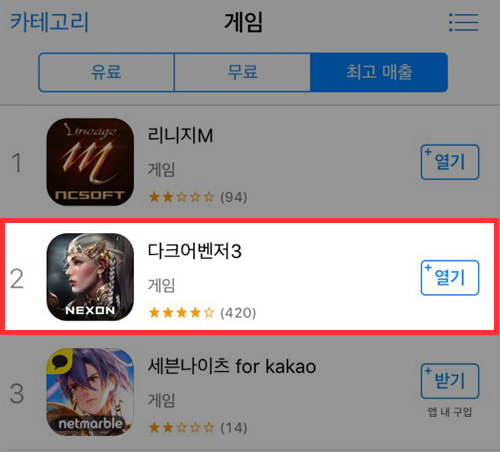Screen dimensions: 500x452
Task: Open the list view icon at top right
Action: [x=464, y=22]
